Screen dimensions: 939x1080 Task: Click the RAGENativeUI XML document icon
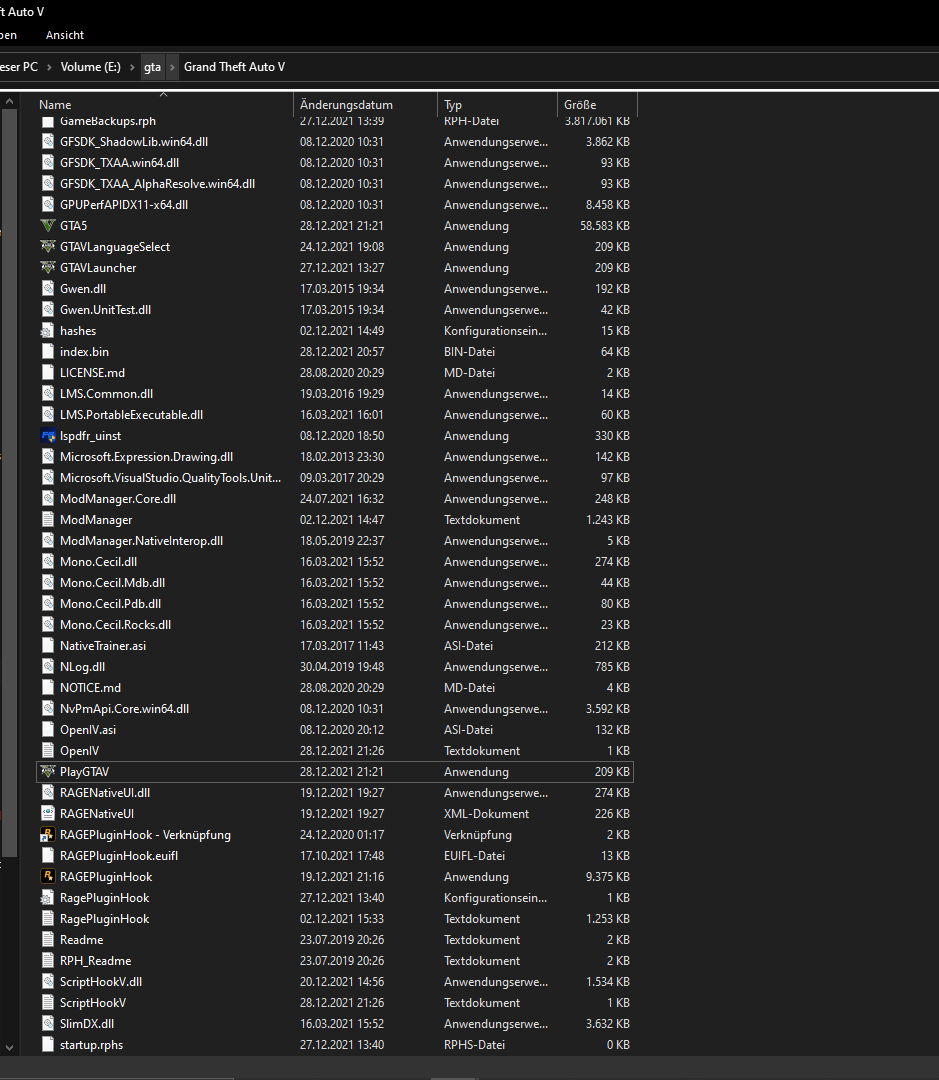tap(48, 813)
